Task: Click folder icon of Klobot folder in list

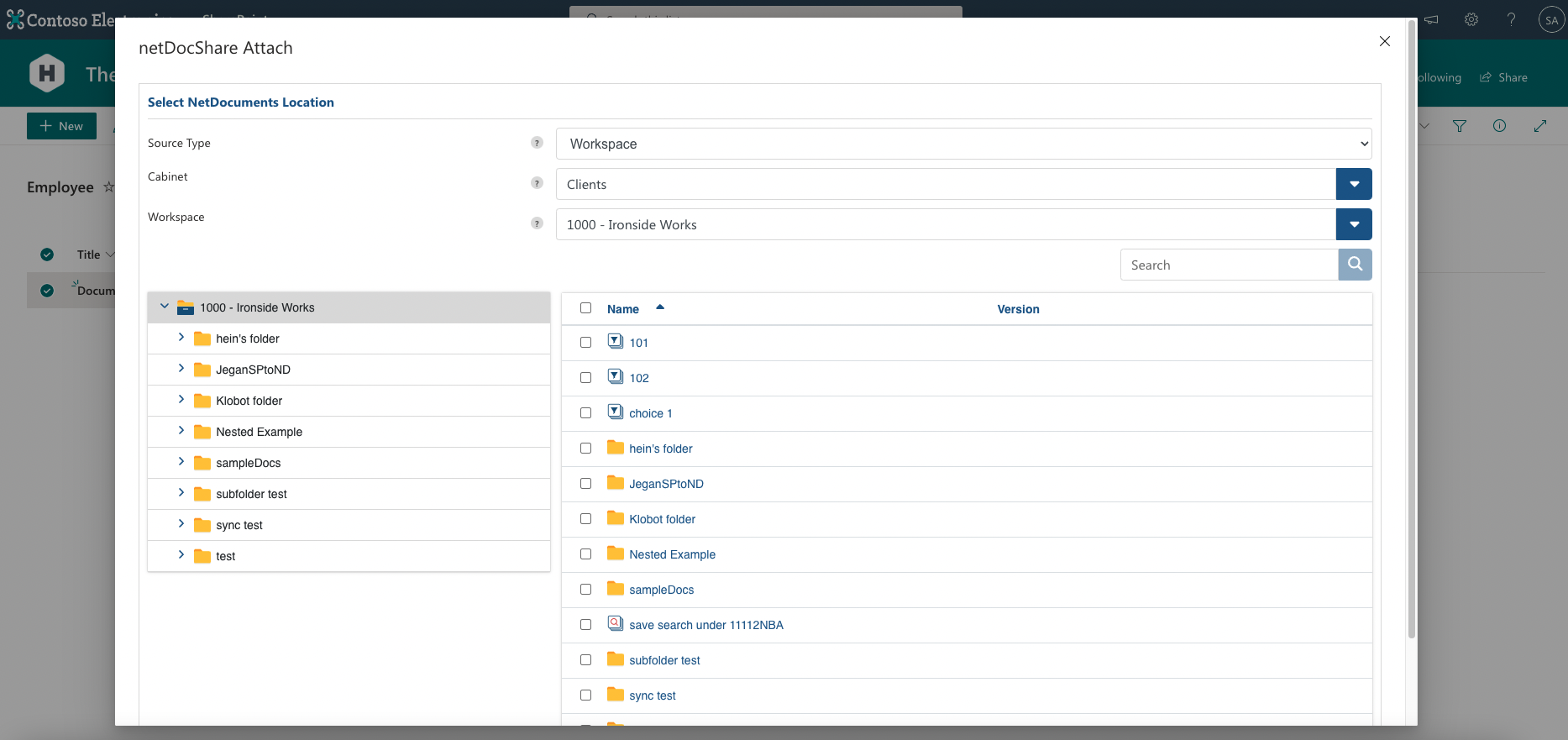Action: pos(616,518)
